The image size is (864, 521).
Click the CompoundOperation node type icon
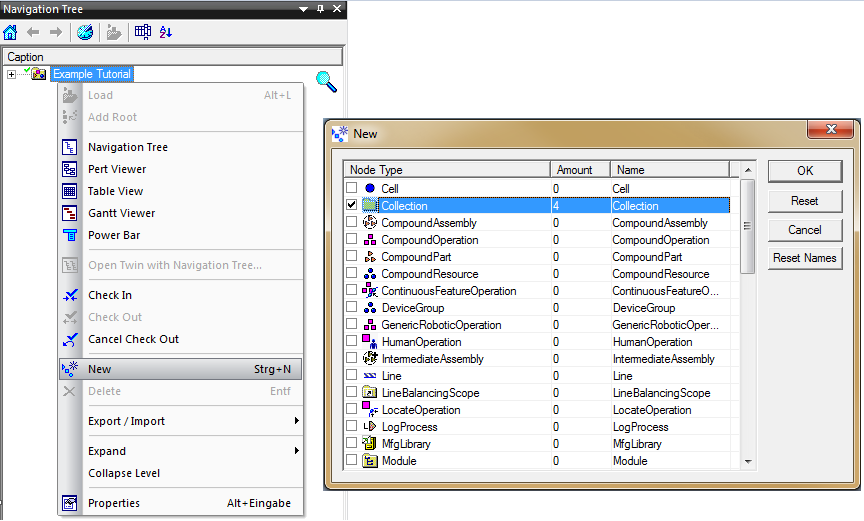click(370, 240)
